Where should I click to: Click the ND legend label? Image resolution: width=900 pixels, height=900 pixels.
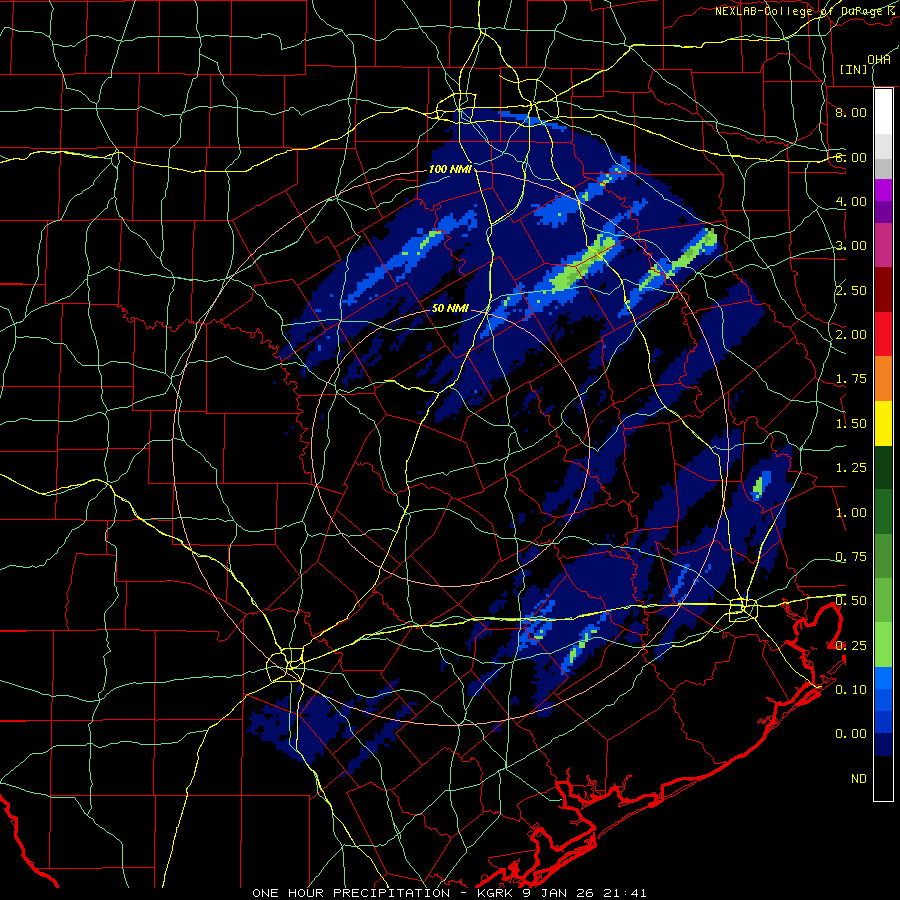(x=859, y=779)
